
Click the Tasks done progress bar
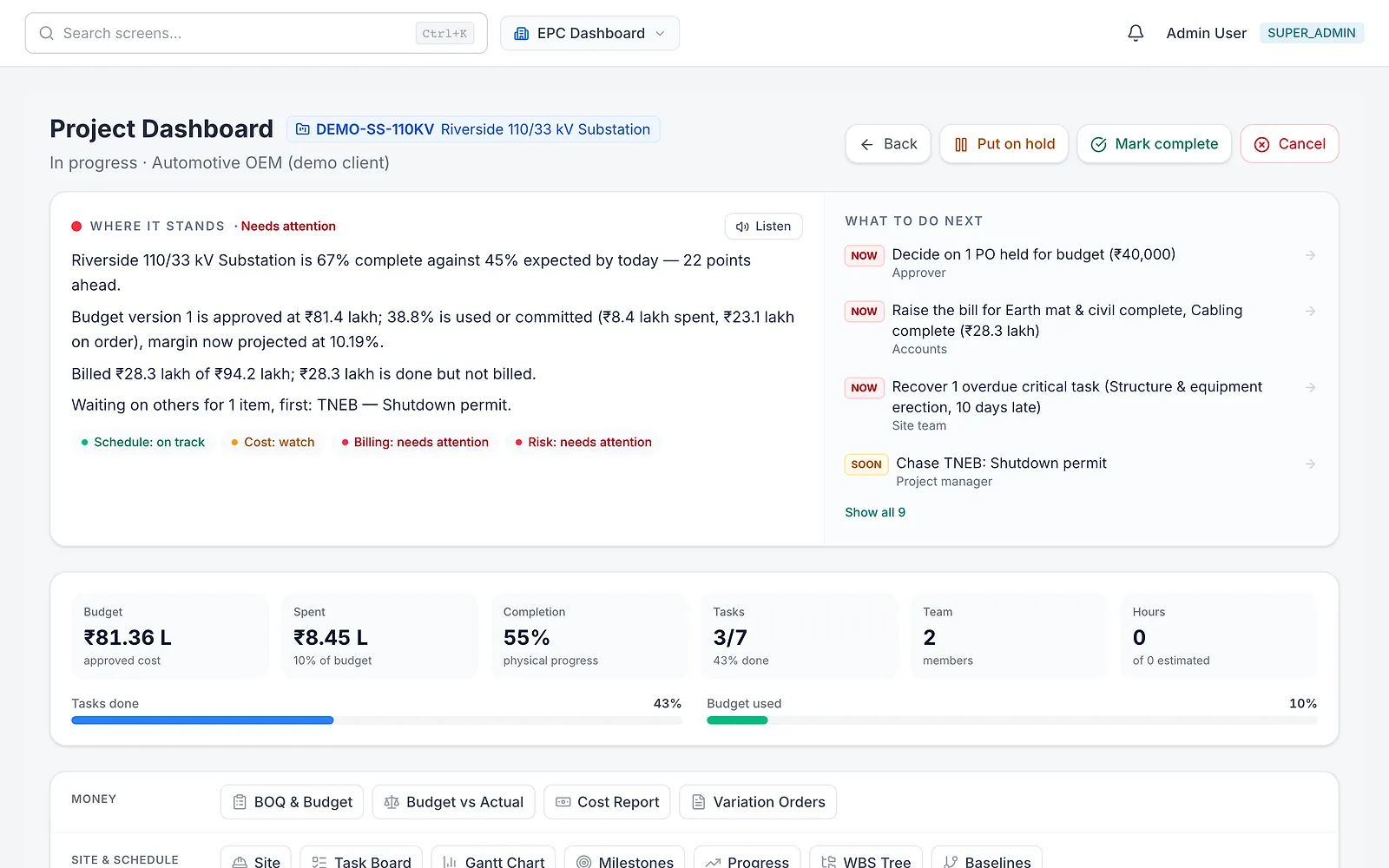point(377,720)
